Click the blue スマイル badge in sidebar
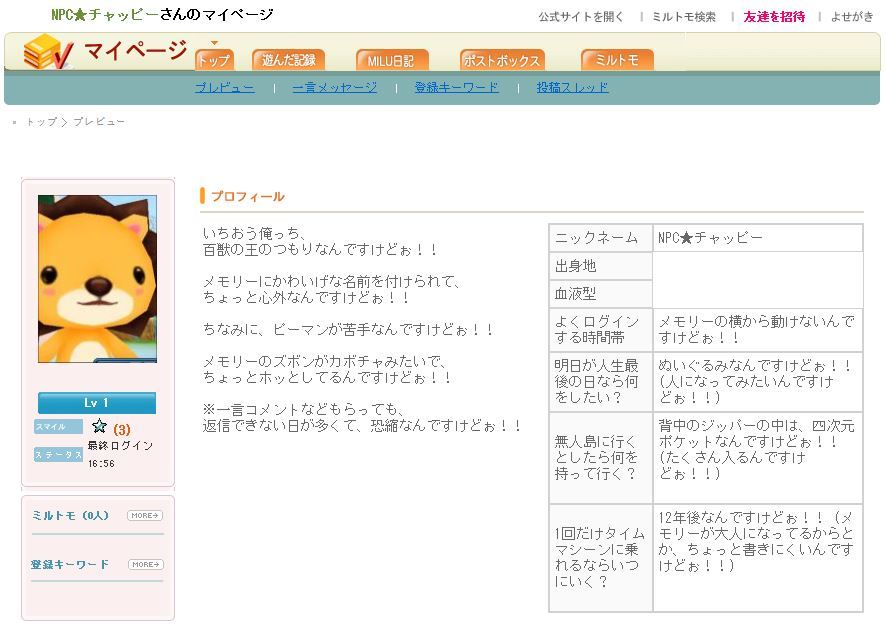The width and height of the screenshot is (886, 629). pos(58,427)
